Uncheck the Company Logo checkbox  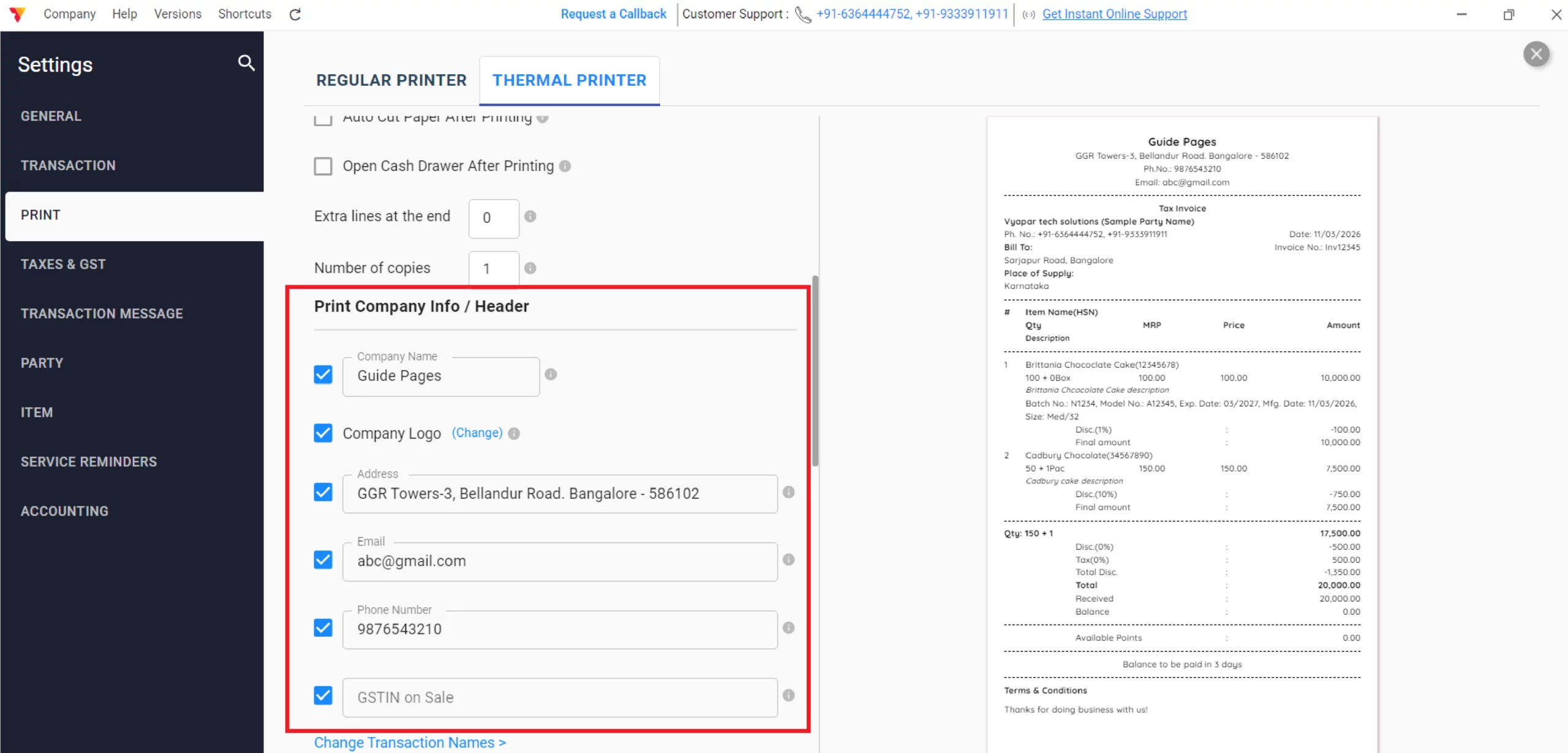click(323, 433)
